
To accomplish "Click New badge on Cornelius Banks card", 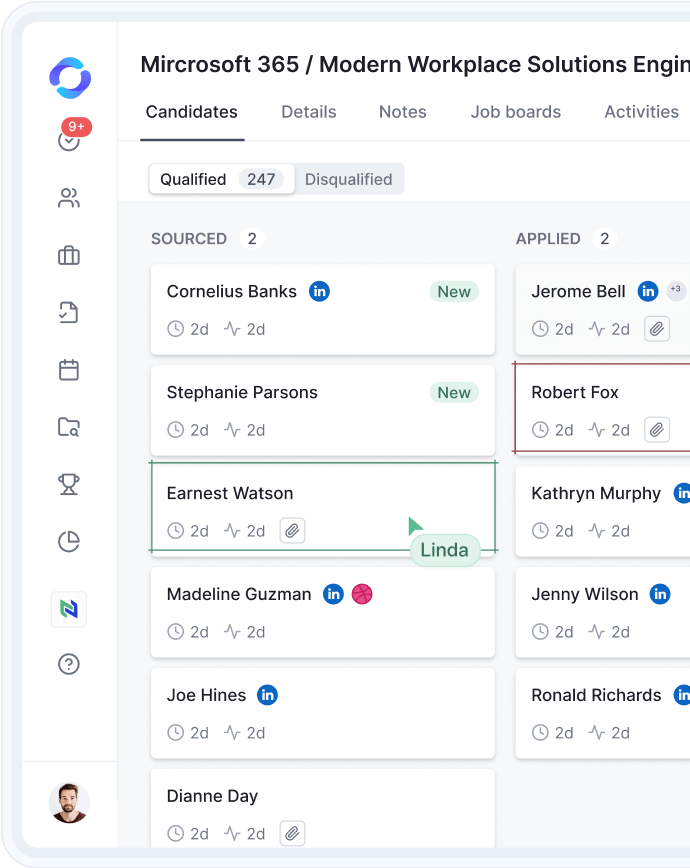I will tap(454, 292).
